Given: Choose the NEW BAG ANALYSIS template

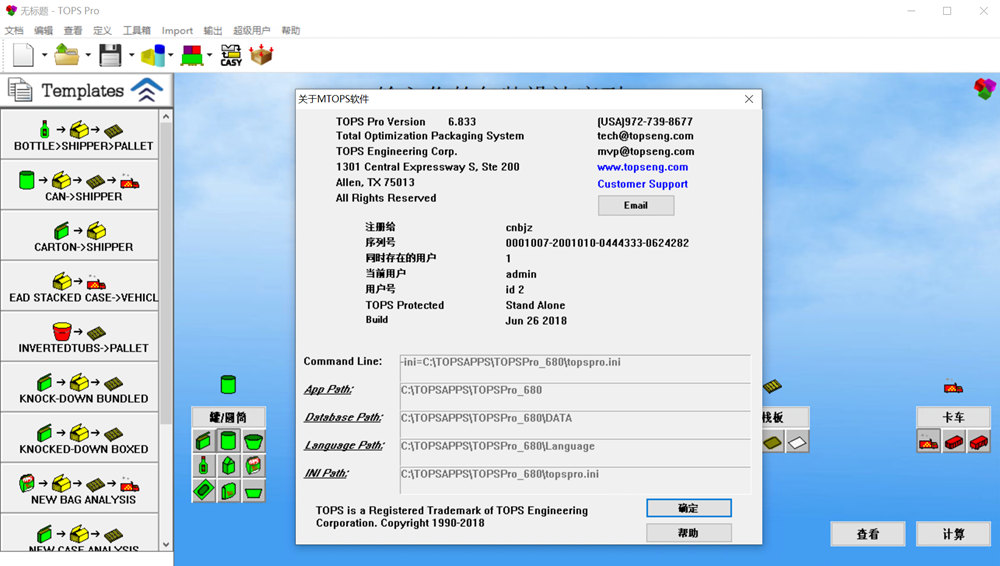Looking at the screenshot, I should click(x=80, y=488).
